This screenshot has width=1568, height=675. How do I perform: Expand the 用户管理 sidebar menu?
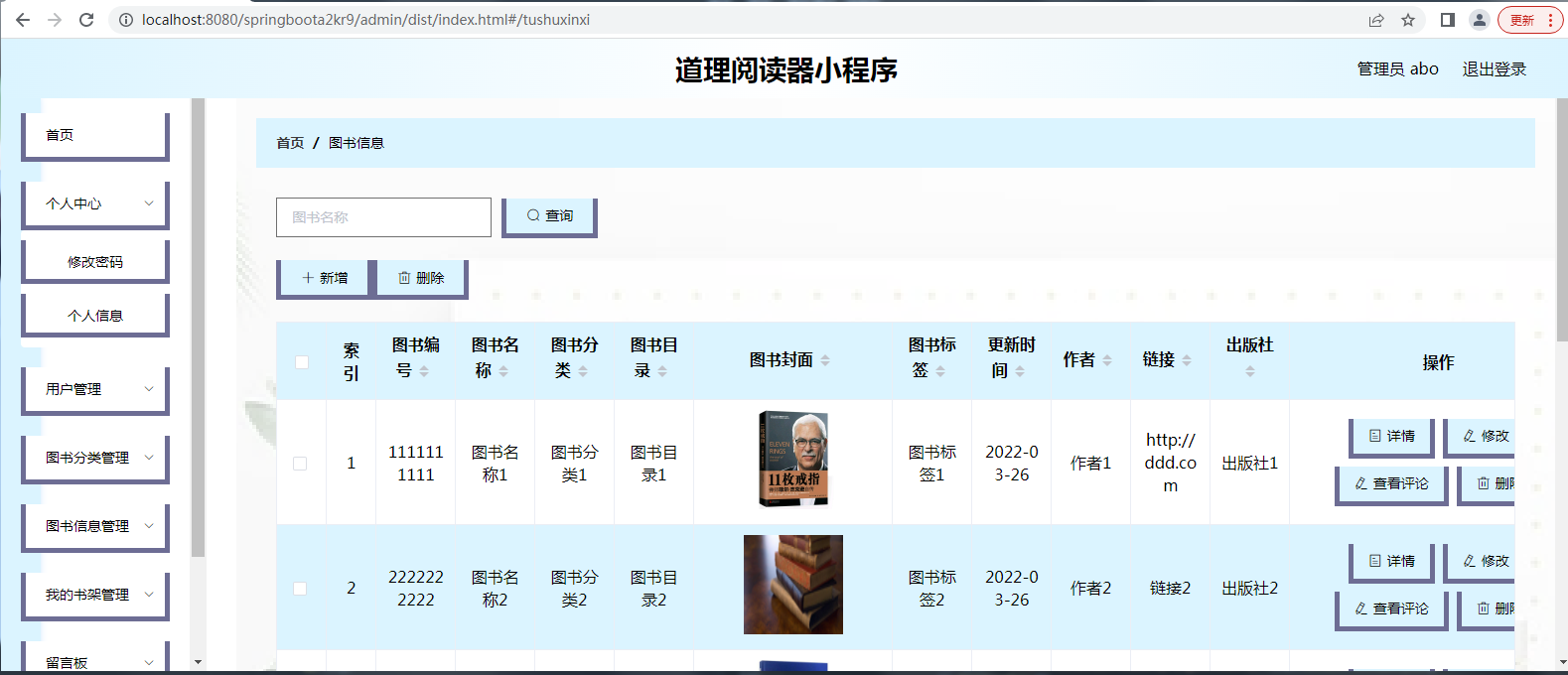pos(95,389)
